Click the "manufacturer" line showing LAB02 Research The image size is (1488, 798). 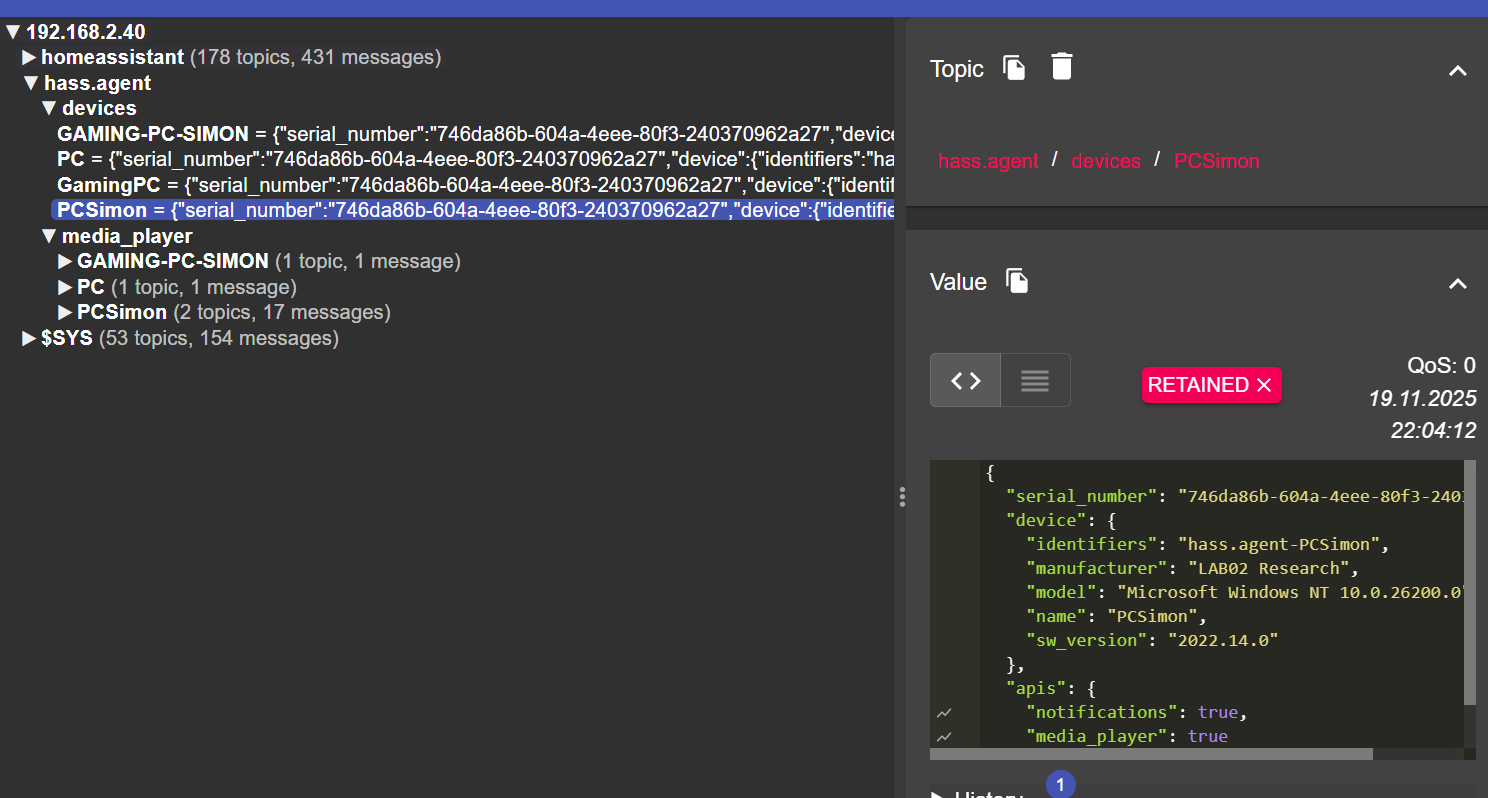1193,568
